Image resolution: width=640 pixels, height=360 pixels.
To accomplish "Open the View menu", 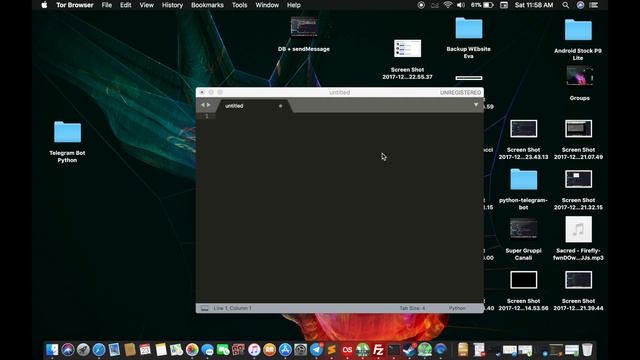I will (x=147, y=5).
